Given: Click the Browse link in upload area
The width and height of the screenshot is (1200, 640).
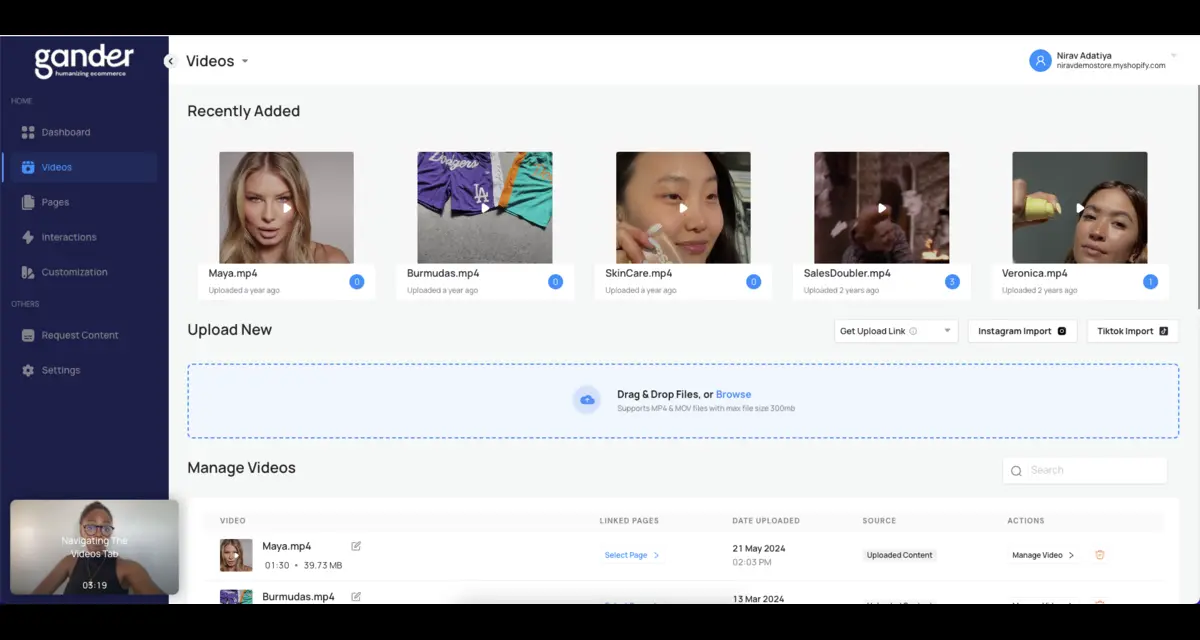Looking at the screenshot, I should (733, 395).
